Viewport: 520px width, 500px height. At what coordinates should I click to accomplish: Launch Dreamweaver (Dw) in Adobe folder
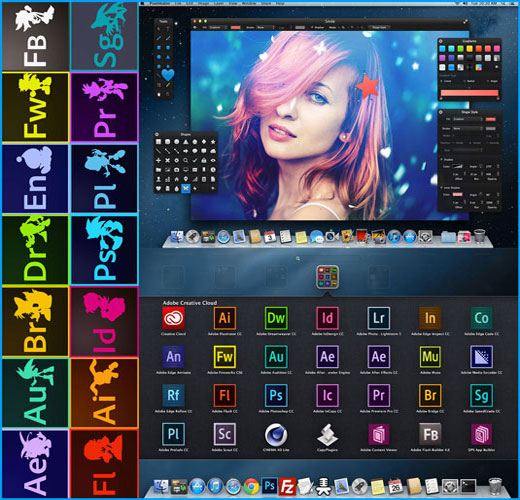(x=276, y=318)
